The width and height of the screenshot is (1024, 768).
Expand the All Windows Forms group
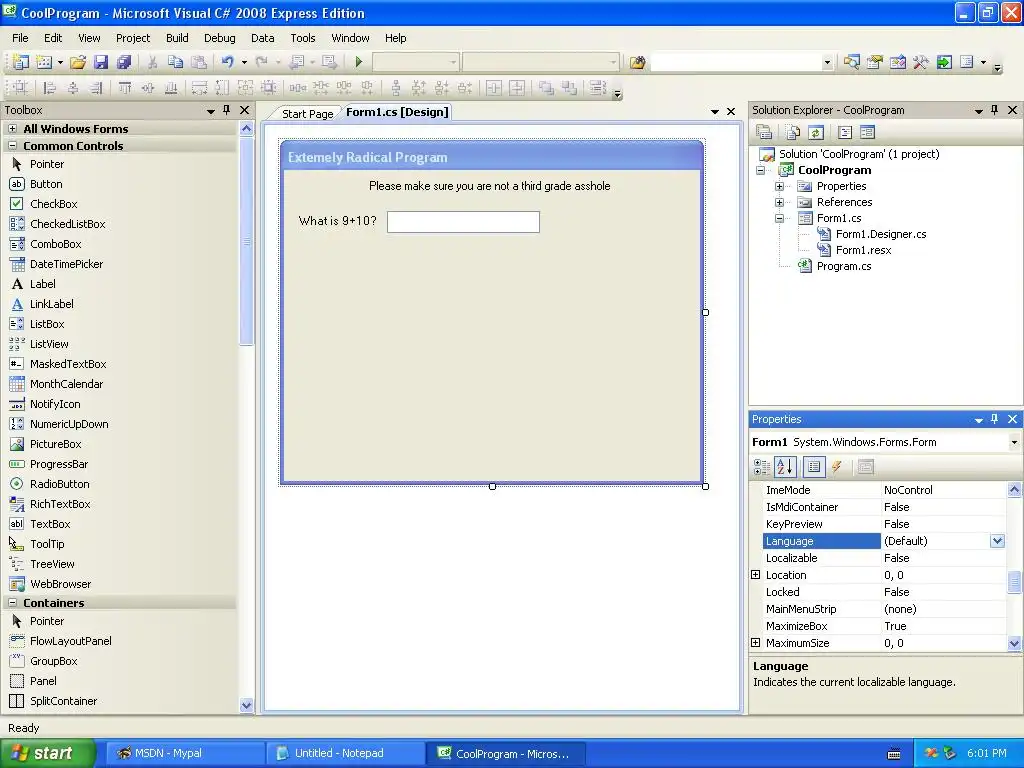click(x=12, y=129)
